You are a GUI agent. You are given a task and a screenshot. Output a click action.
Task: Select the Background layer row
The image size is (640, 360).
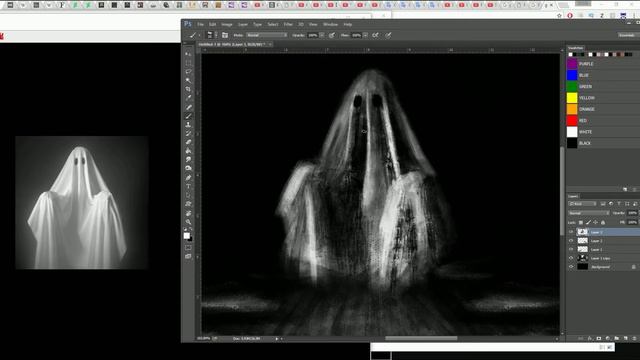603,267
